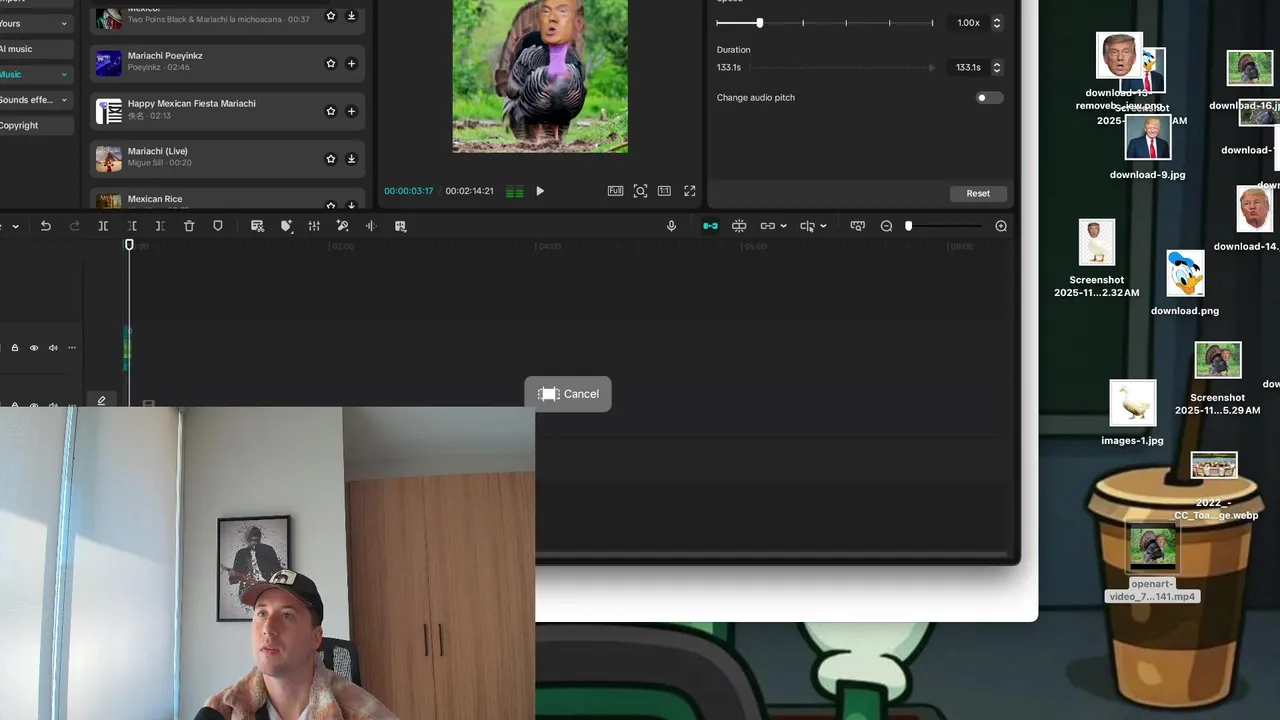Toggle Change audio pitch switch
The image size is (1280, 720).
989,98
